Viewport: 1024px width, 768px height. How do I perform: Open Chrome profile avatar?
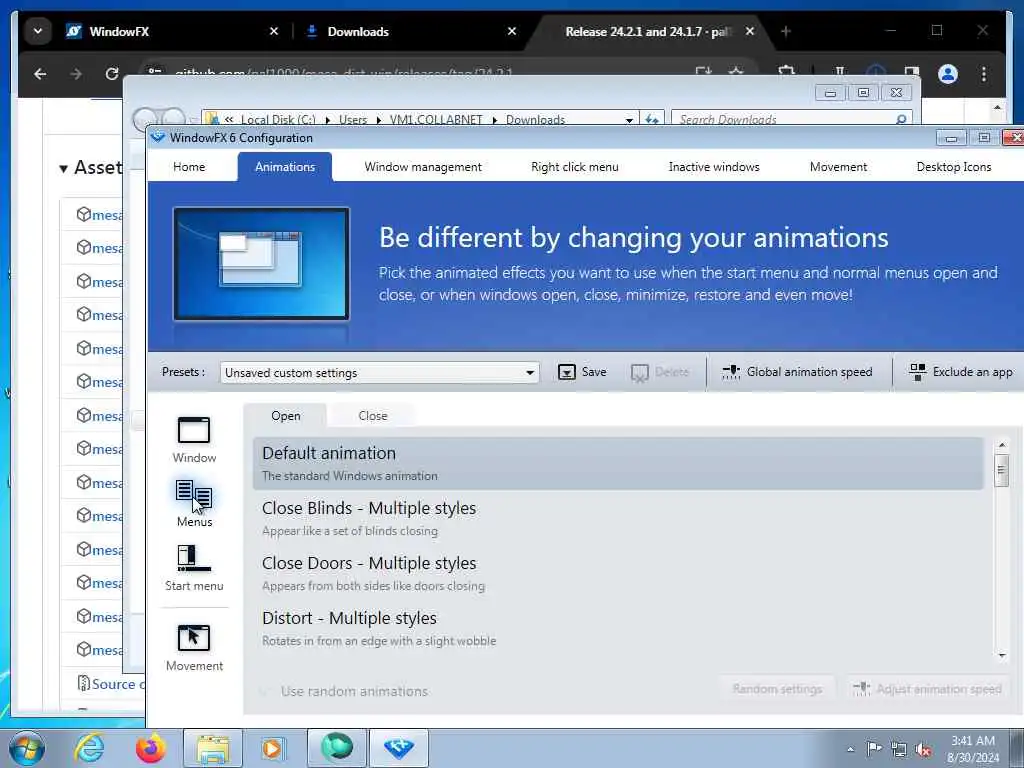pyautogui.click(x=948, y=74)
